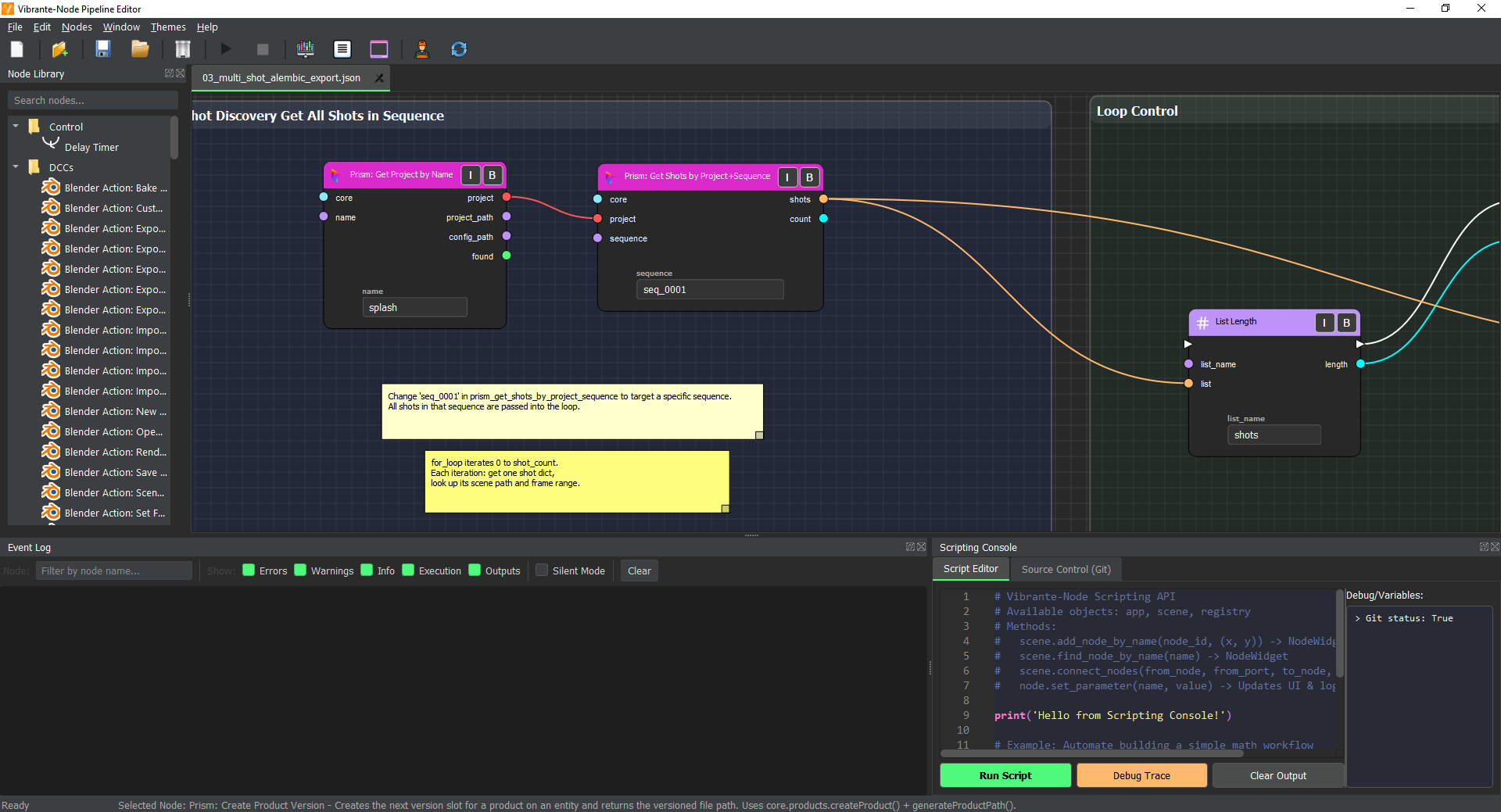Close the Node Library panel
1501x812 pixels.
pyautogui.click(x=181, y=73)
